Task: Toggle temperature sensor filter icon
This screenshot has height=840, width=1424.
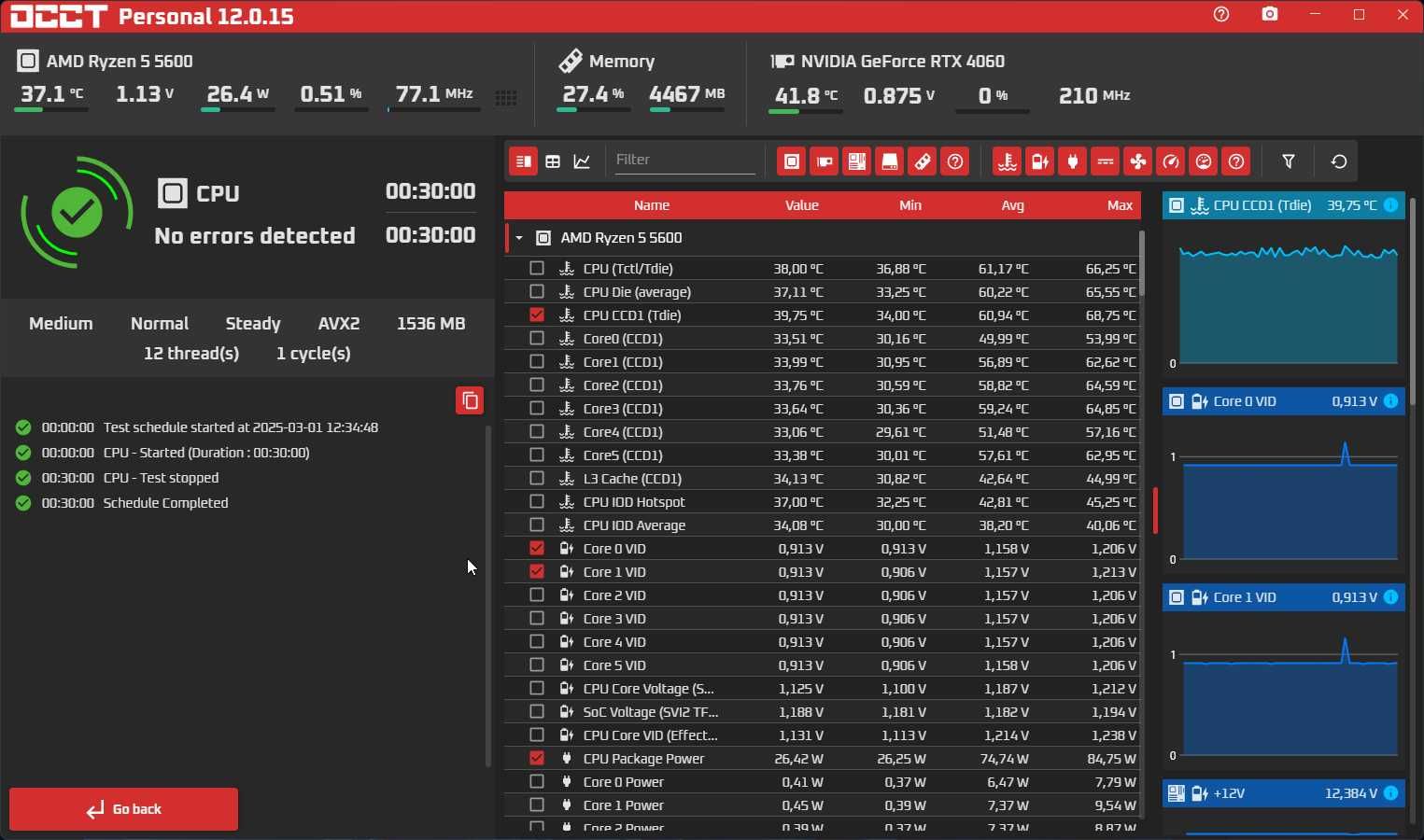Action: click(x=1008, y=161)
